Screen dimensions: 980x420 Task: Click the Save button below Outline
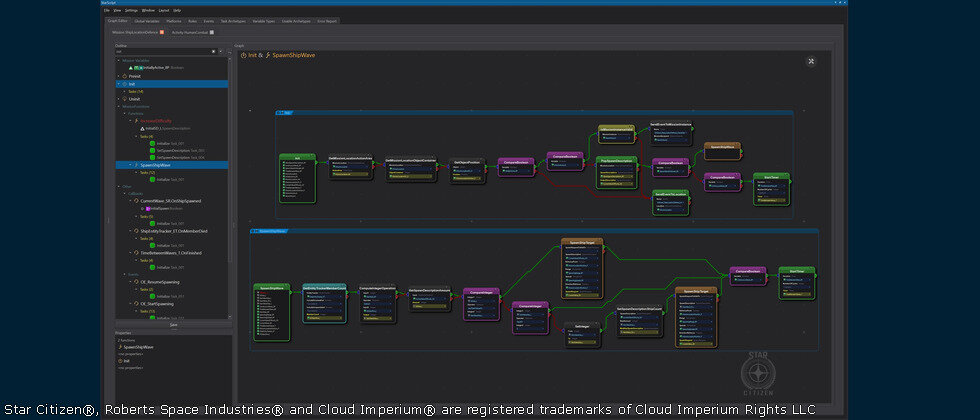click(173, 324)
